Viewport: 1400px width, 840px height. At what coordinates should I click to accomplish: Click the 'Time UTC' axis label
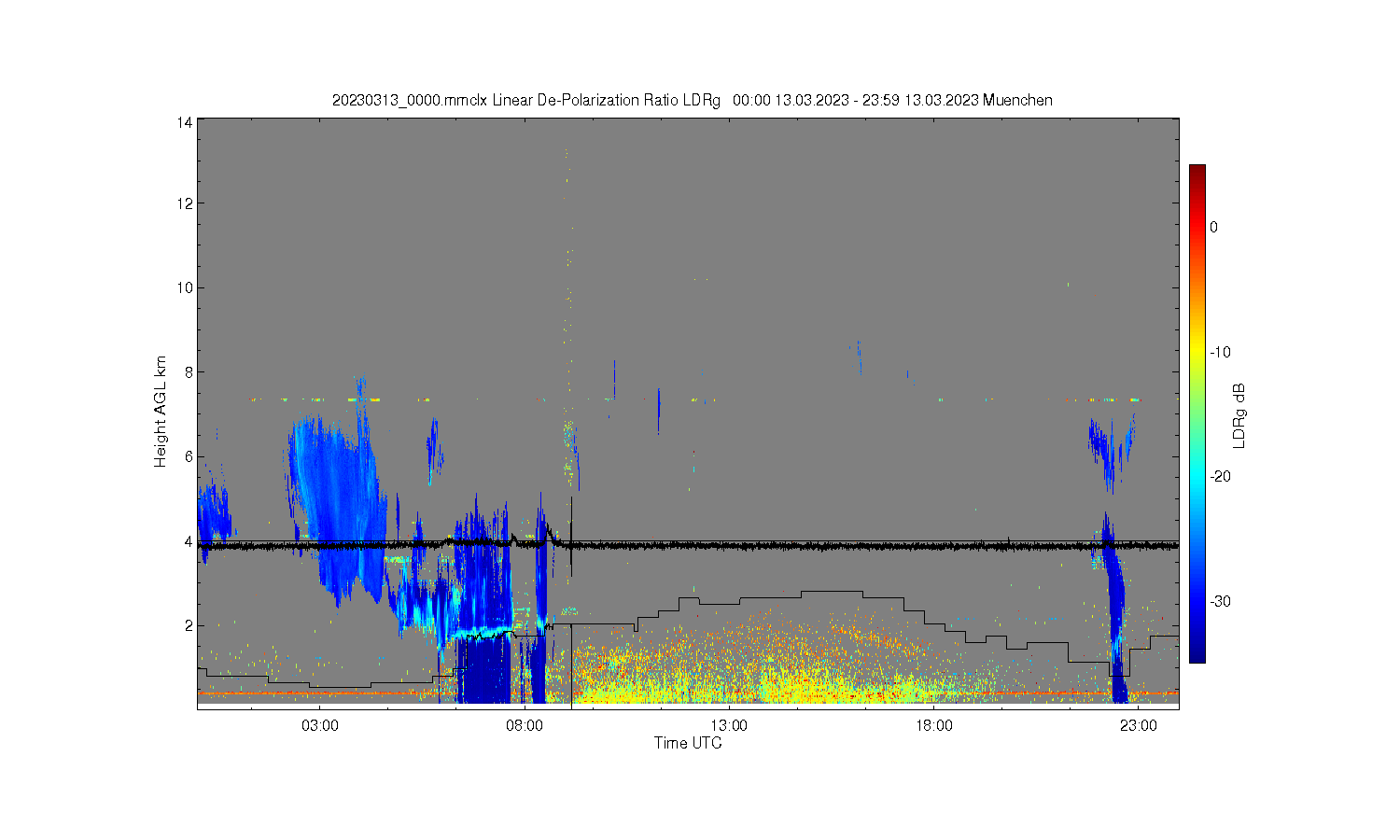coord(688,743)
